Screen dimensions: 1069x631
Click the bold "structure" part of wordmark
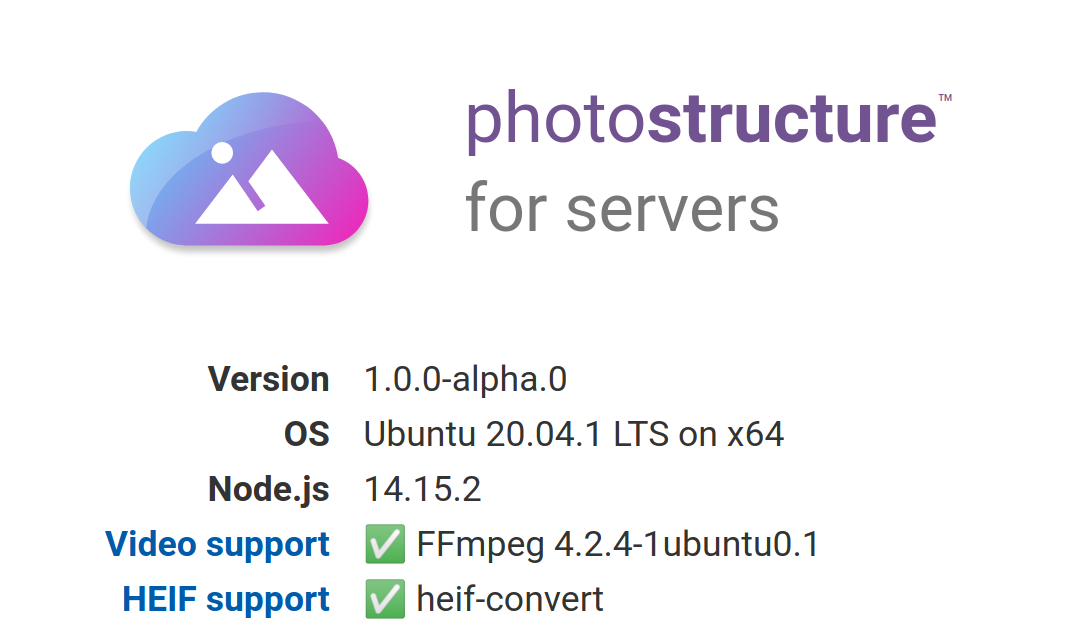792,118
